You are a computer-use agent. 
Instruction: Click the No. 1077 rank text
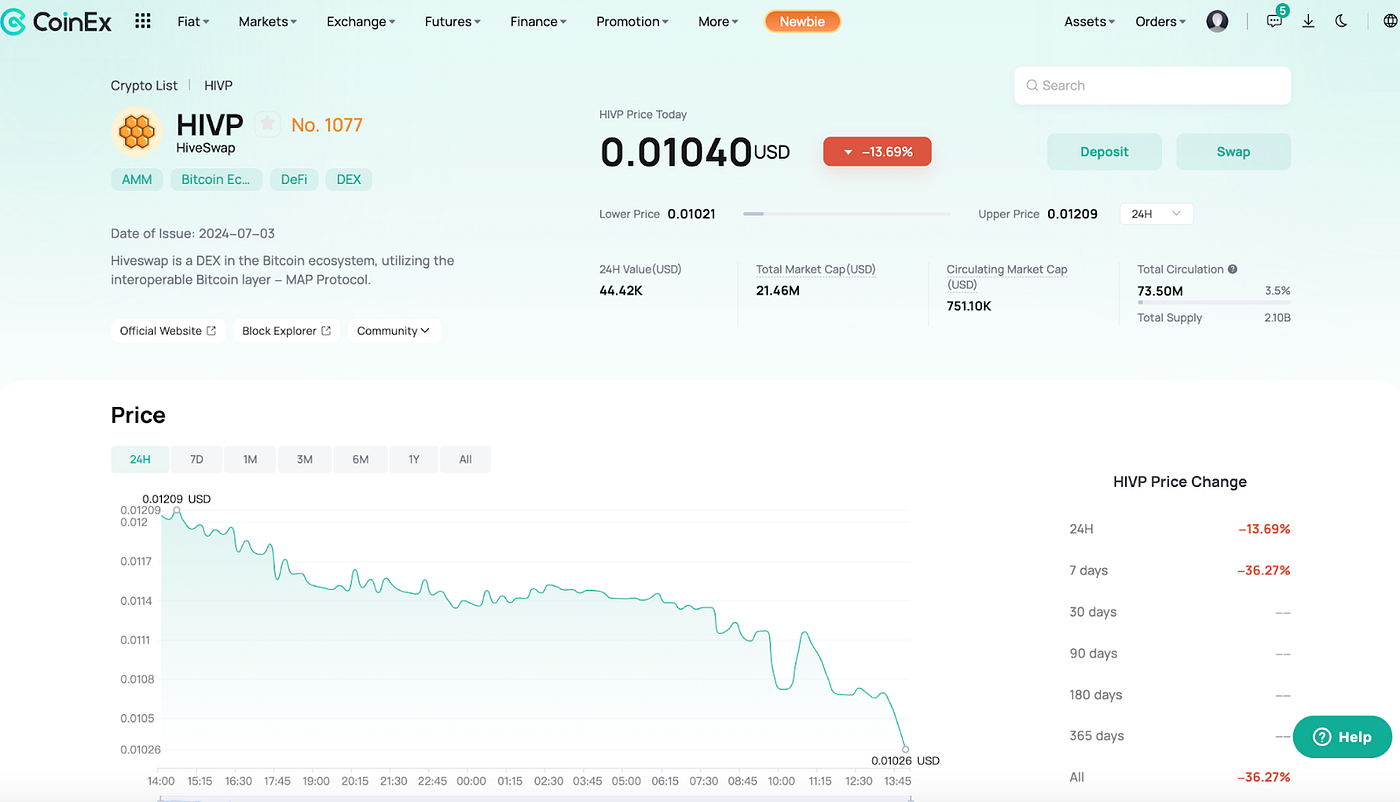[x=327, y=125]
